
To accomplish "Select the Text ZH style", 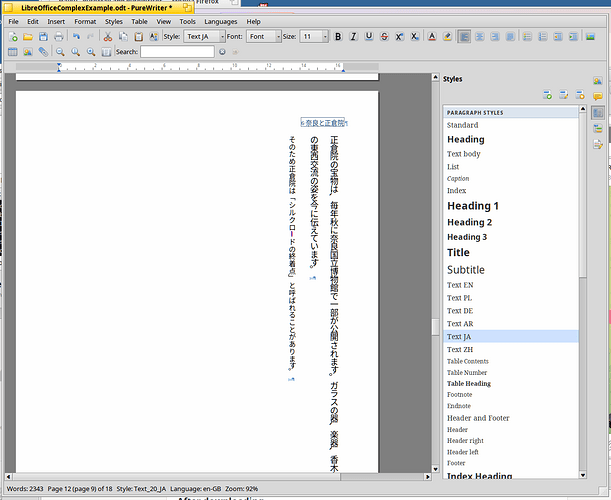I will click(511, 350).
